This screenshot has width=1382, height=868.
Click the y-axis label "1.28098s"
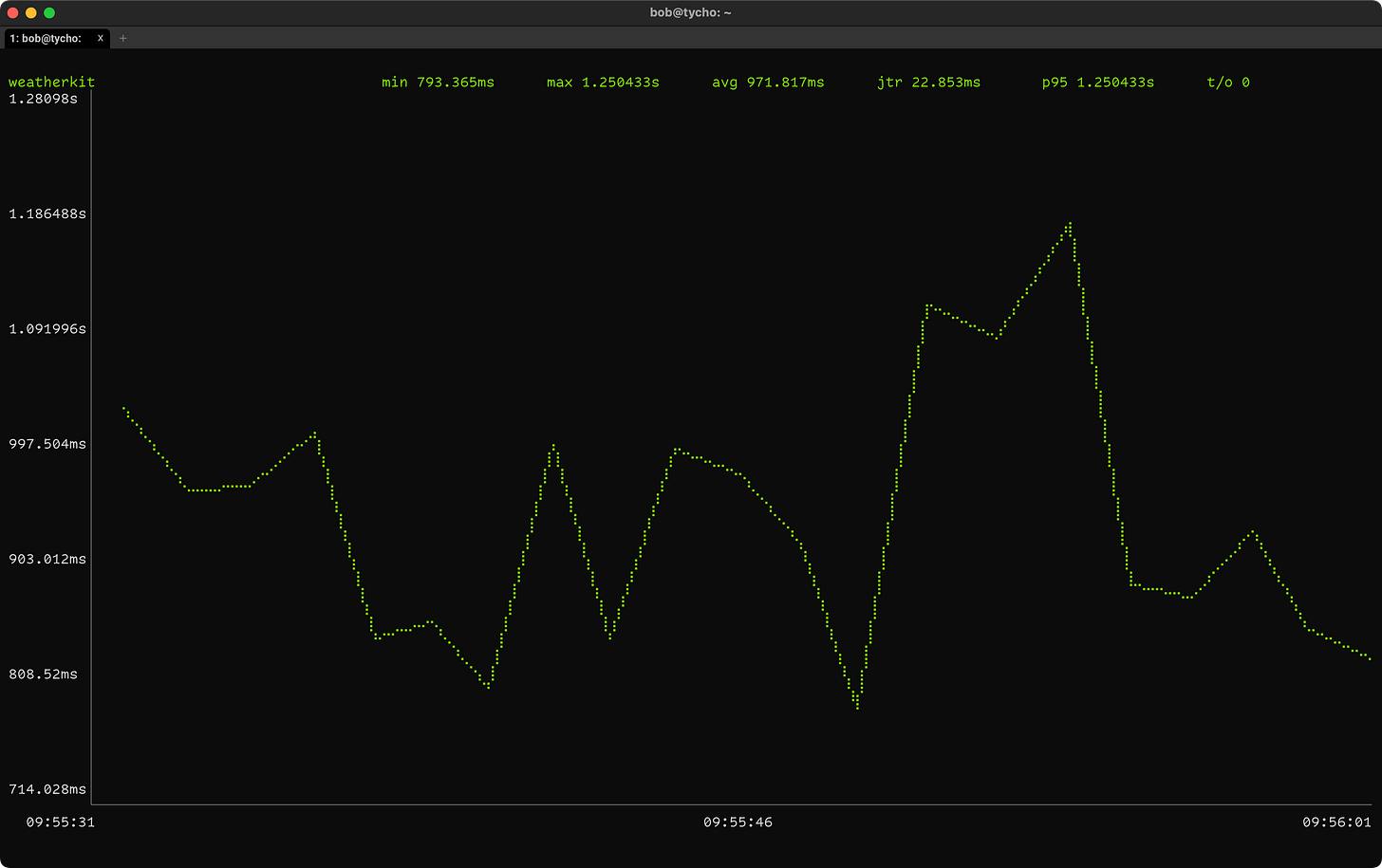click(x=44, y=99)
